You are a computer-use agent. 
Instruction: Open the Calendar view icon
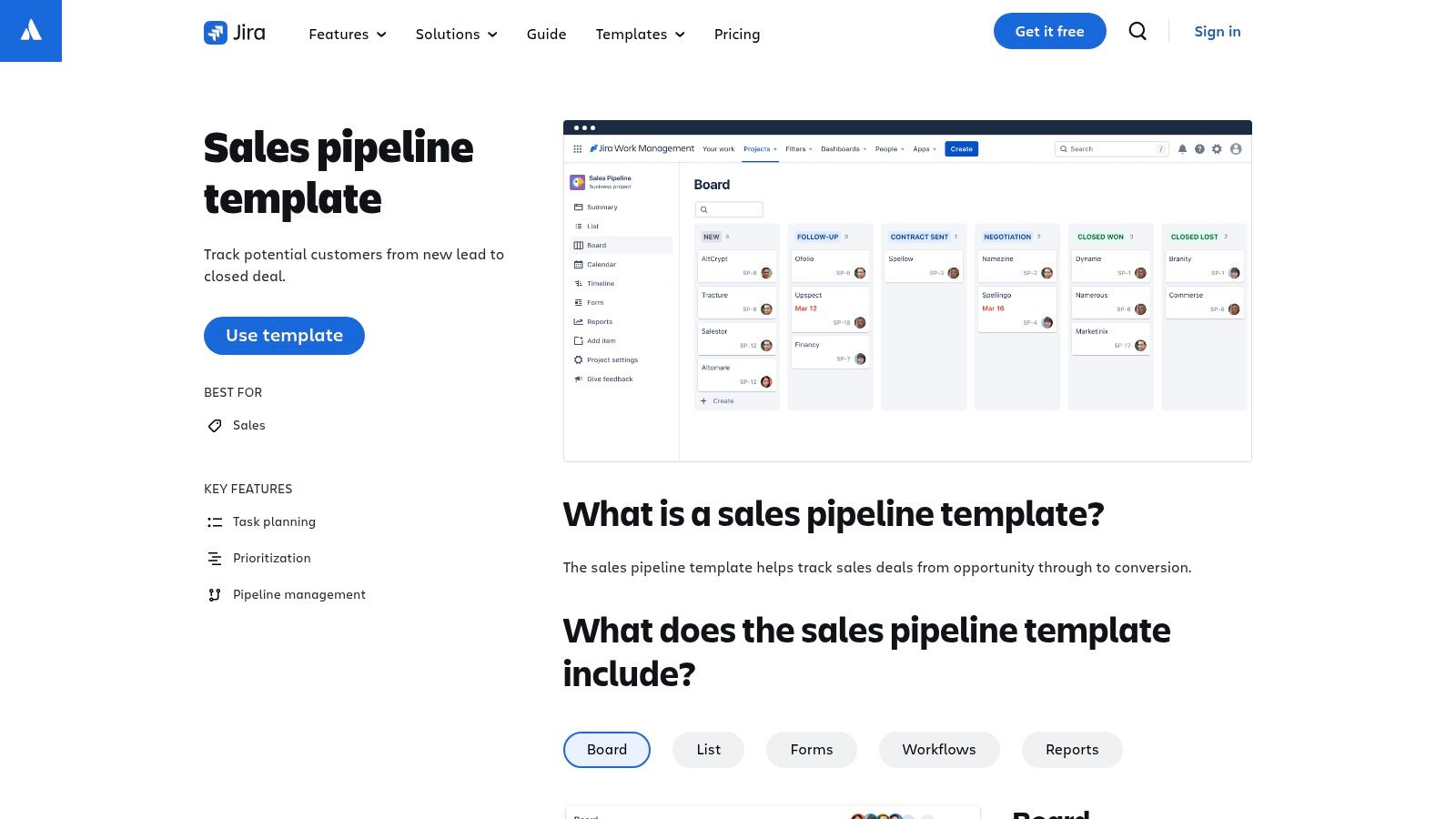pos(578,265)
